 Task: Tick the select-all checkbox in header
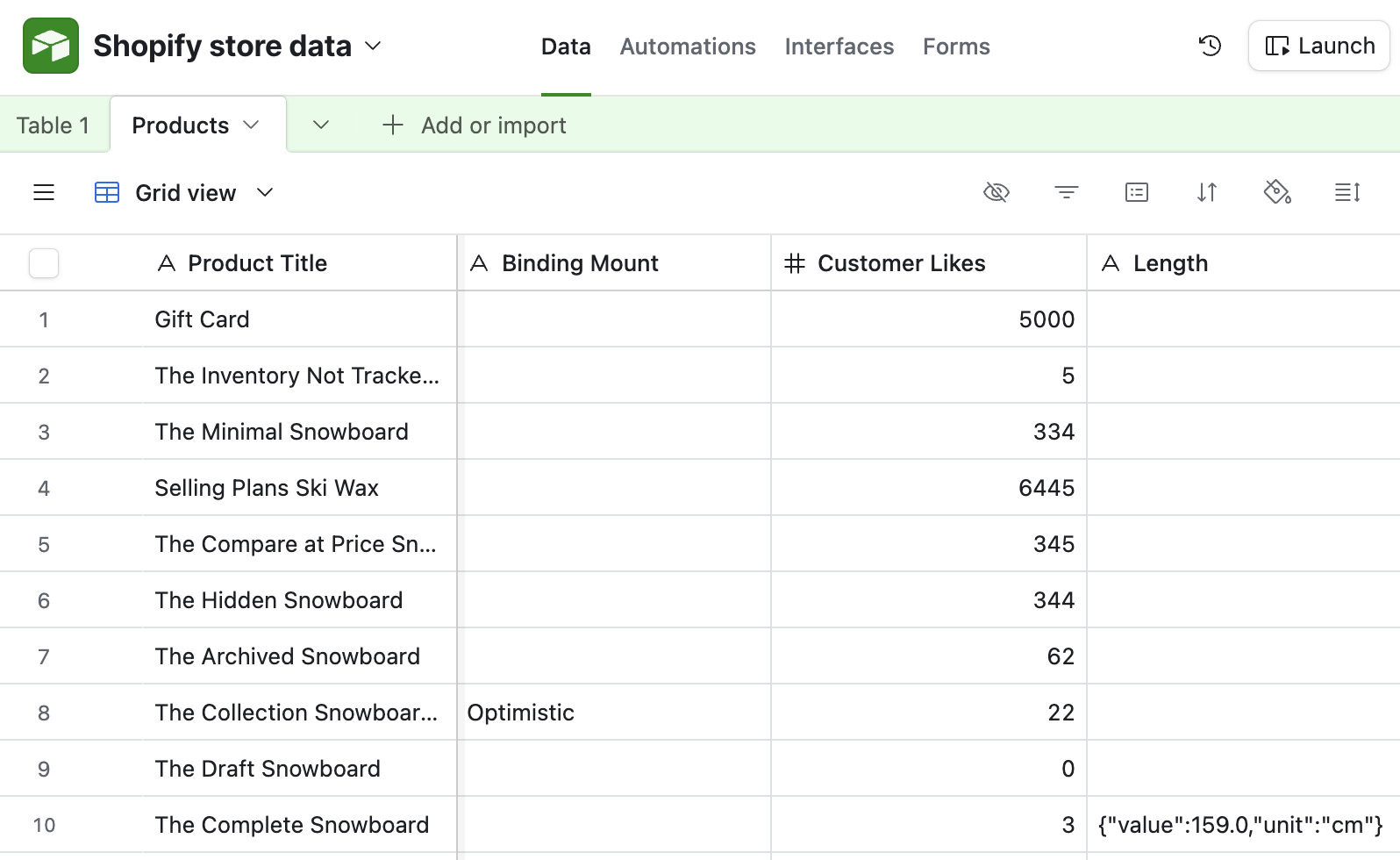click(x=44, y=263)
